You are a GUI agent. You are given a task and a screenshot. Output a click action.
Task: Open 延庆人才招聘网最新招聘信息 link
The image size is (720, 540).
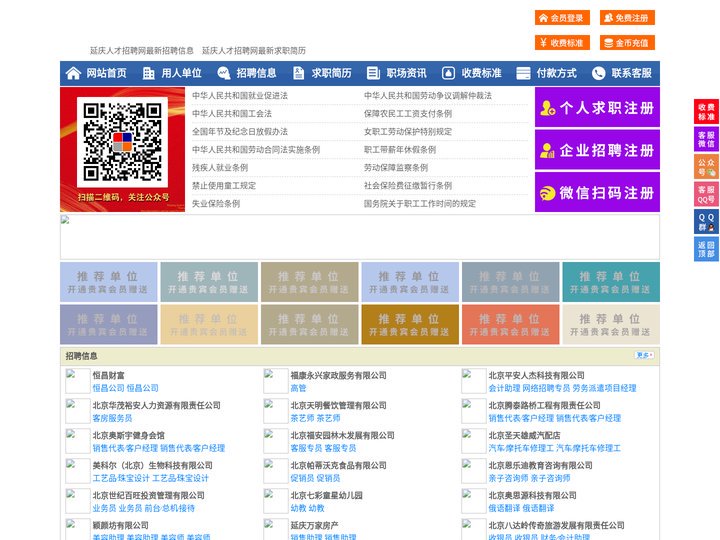(x=142, y=51)
